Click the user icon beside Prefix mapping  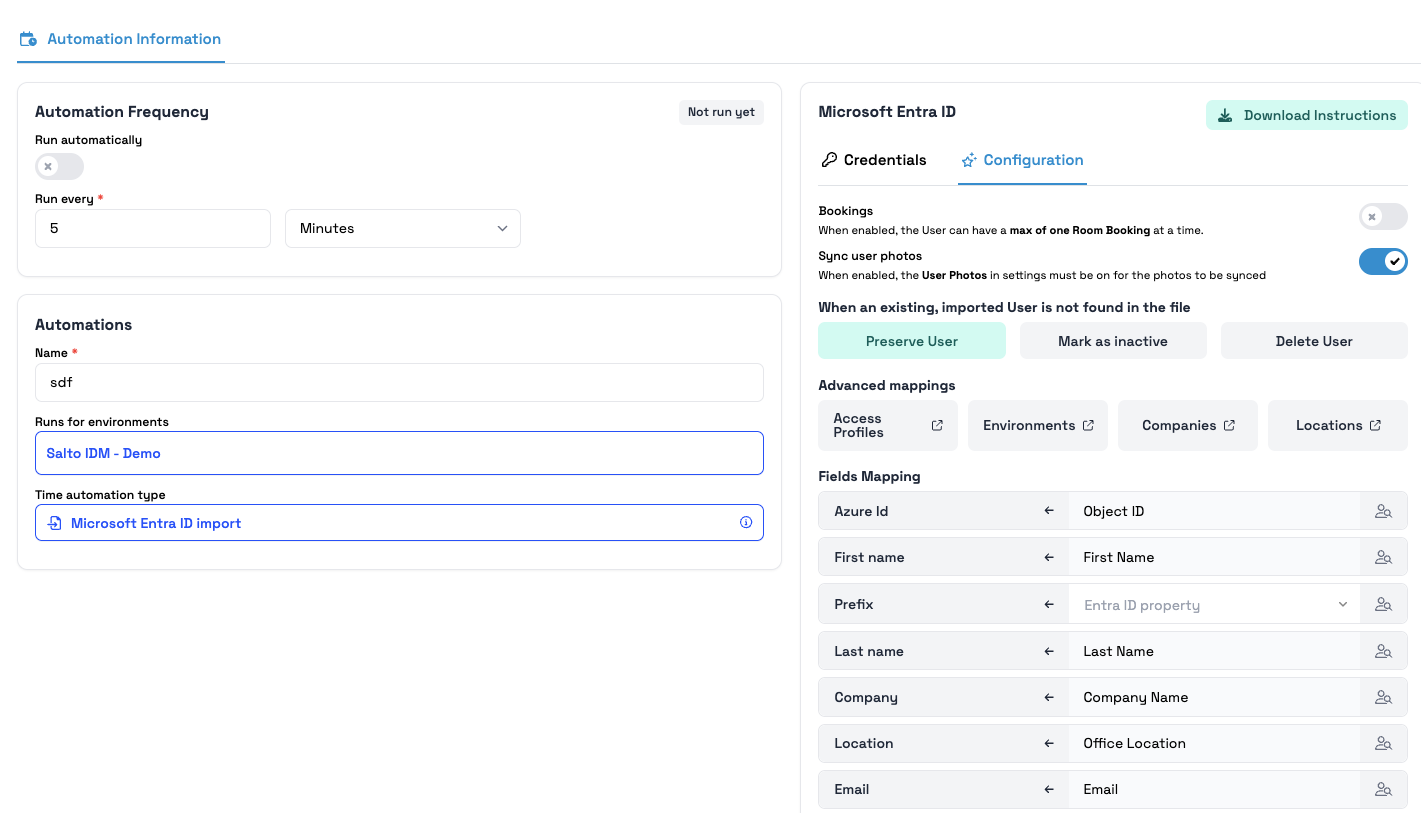(x=1383, y=604)
